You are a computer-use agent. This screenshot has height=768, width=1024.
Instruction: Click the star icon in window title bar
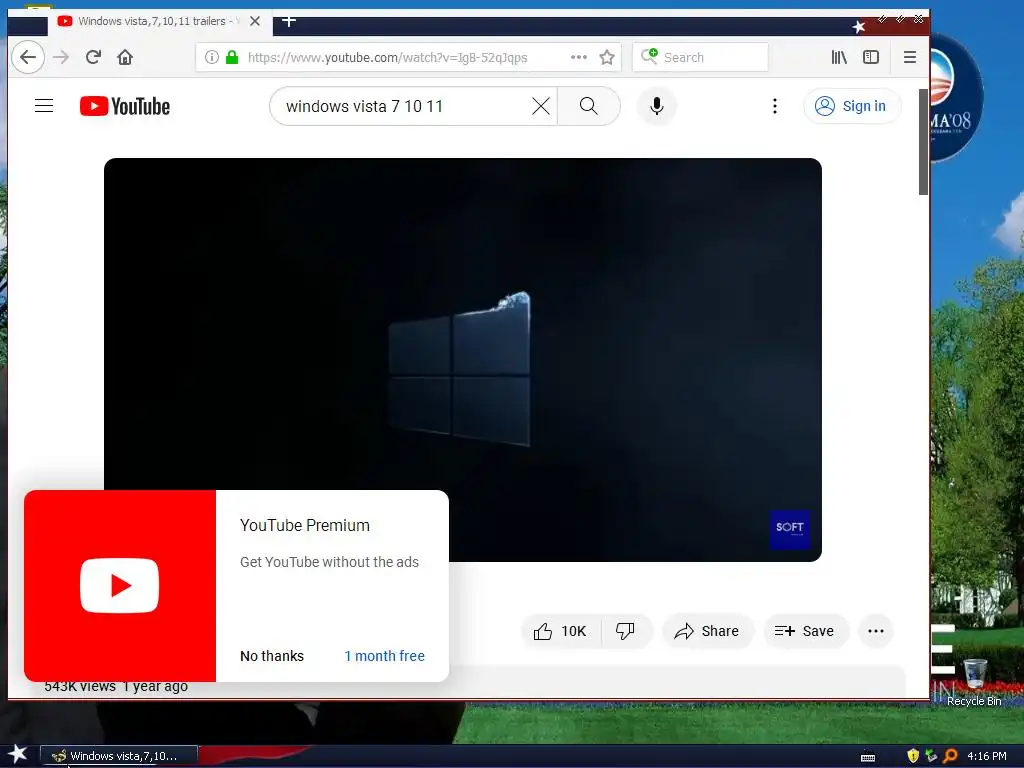[x=859, y=27]
